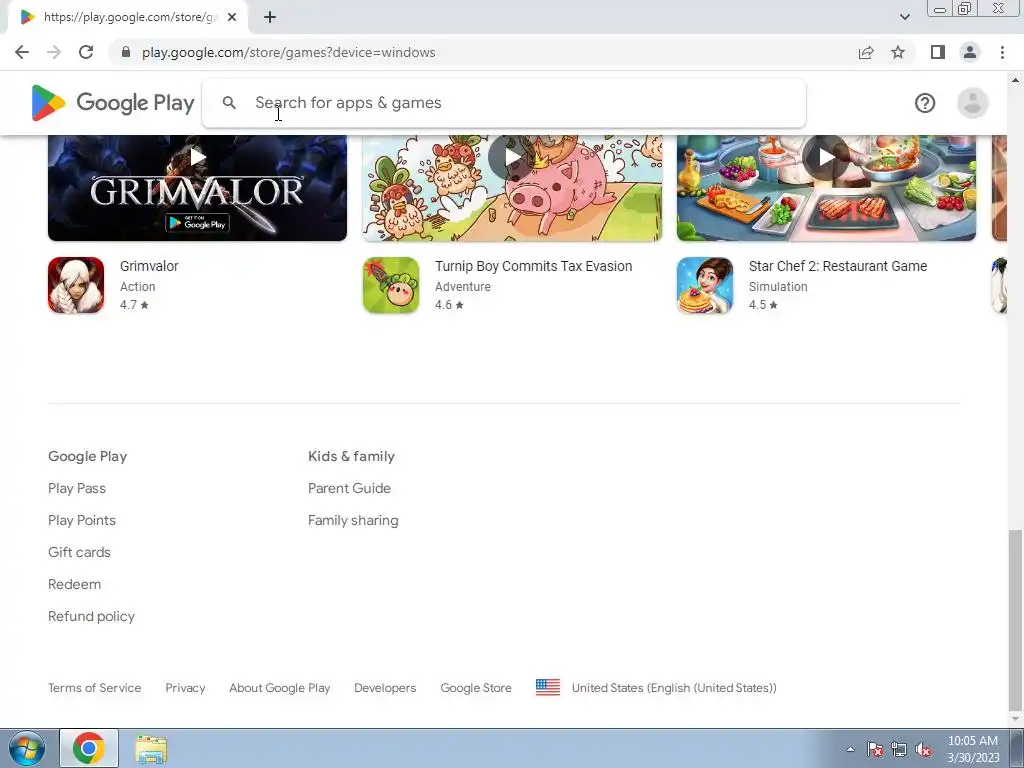Click the Grimvalor banner thumbnail
This screenshot has width=1024, height=768.
point(197,188)
